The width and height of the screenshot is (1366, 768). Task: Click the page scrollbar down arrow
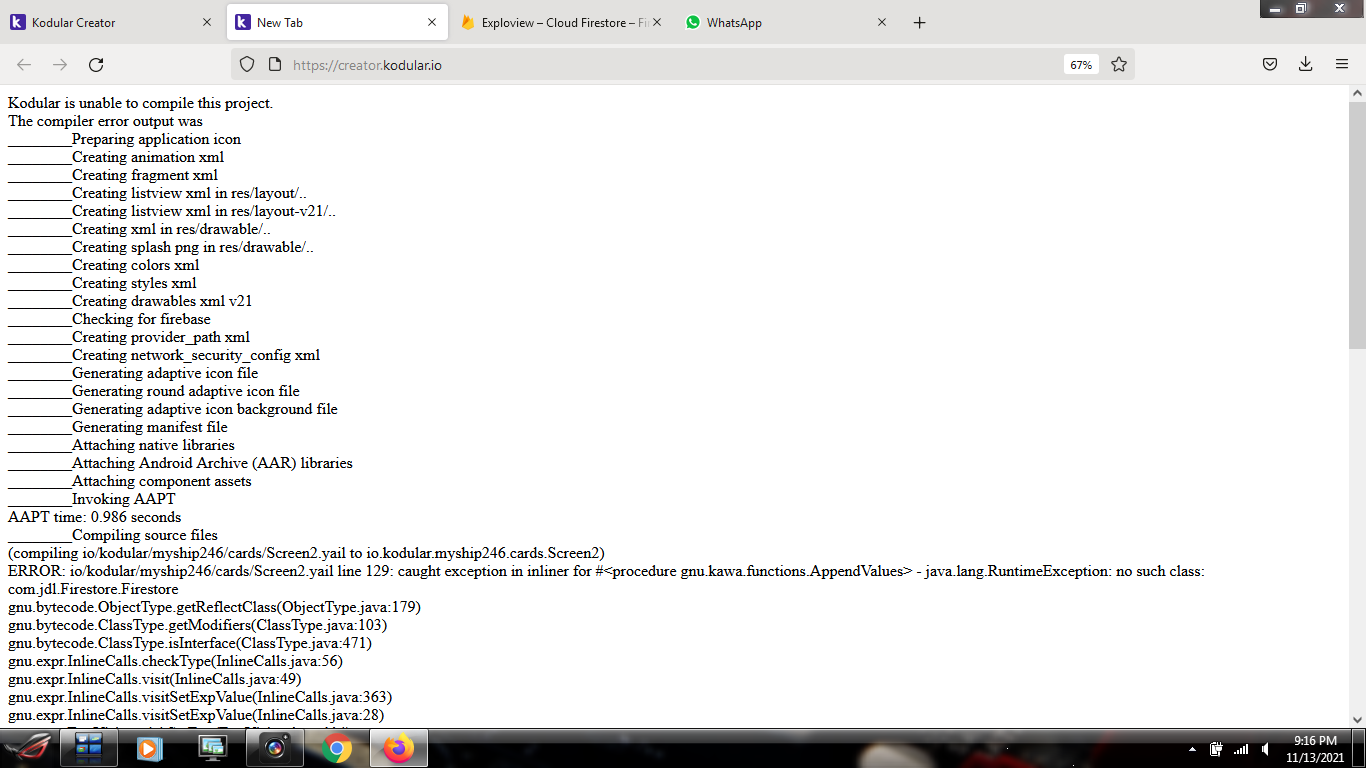pos(1357,718)
